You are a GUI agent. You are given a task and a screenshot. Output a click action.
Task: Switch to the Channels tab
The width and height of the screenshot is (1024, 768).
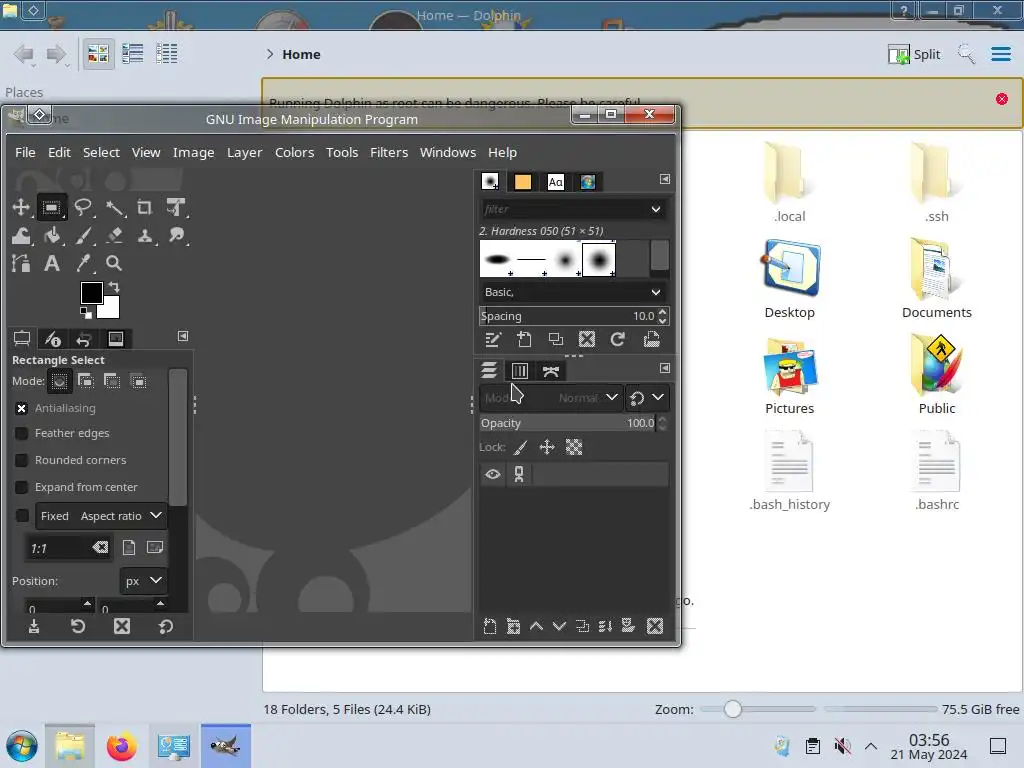[520, 371]
